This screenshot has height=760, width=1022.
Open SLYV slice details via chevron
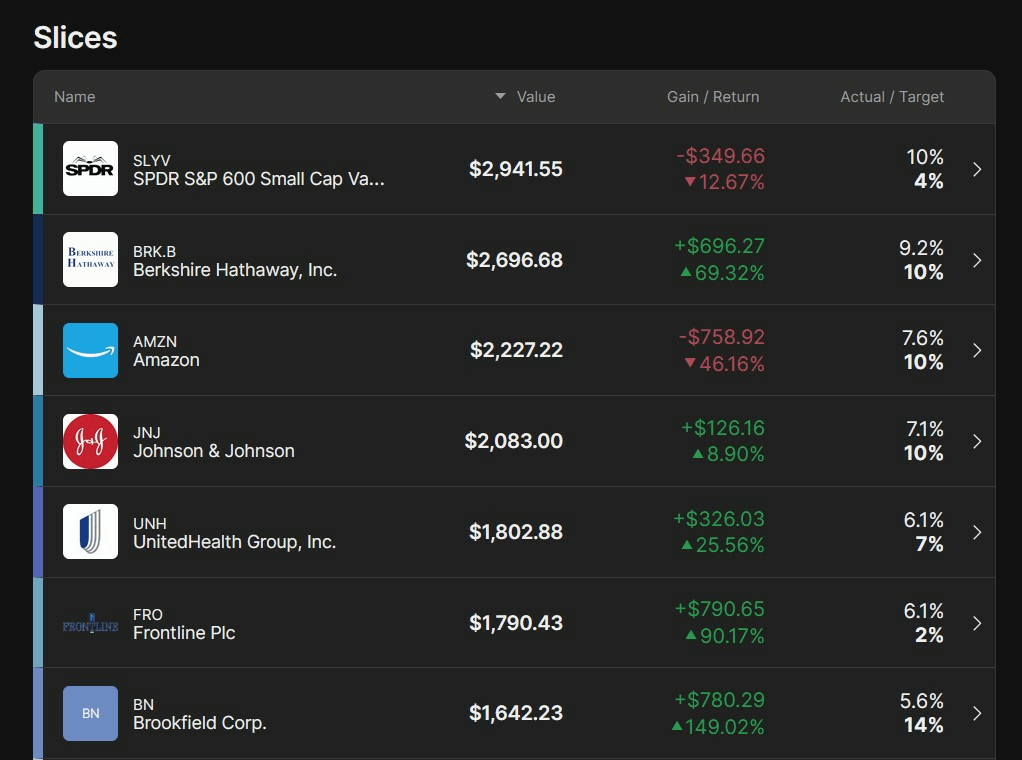click(977, 169)
